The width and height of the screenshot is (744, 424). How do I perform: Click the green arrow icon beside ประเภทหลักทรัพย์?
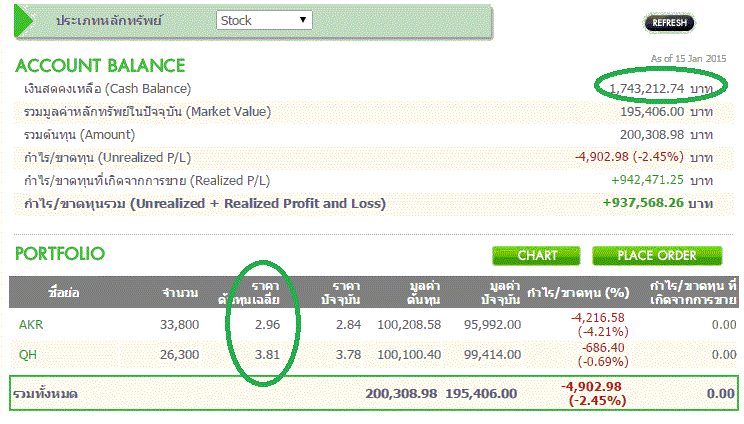(x=32, y=20)
